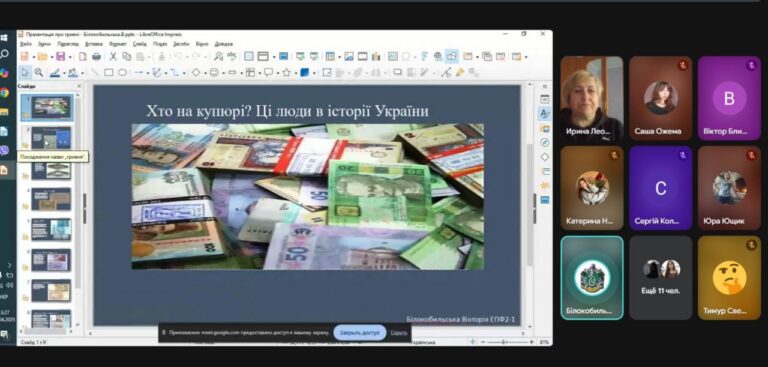Open the Формат menu
Image resolution: width=768 pixels, height=367 pixels.
[118, 44]
